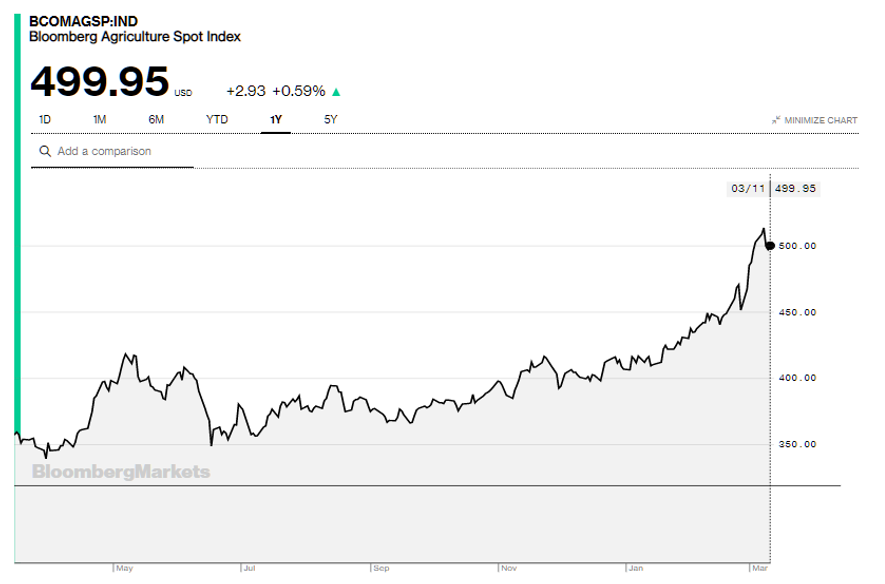Click the 499.95 tooltip value
This screenshot has width=885, height=584.
[795, 188]
